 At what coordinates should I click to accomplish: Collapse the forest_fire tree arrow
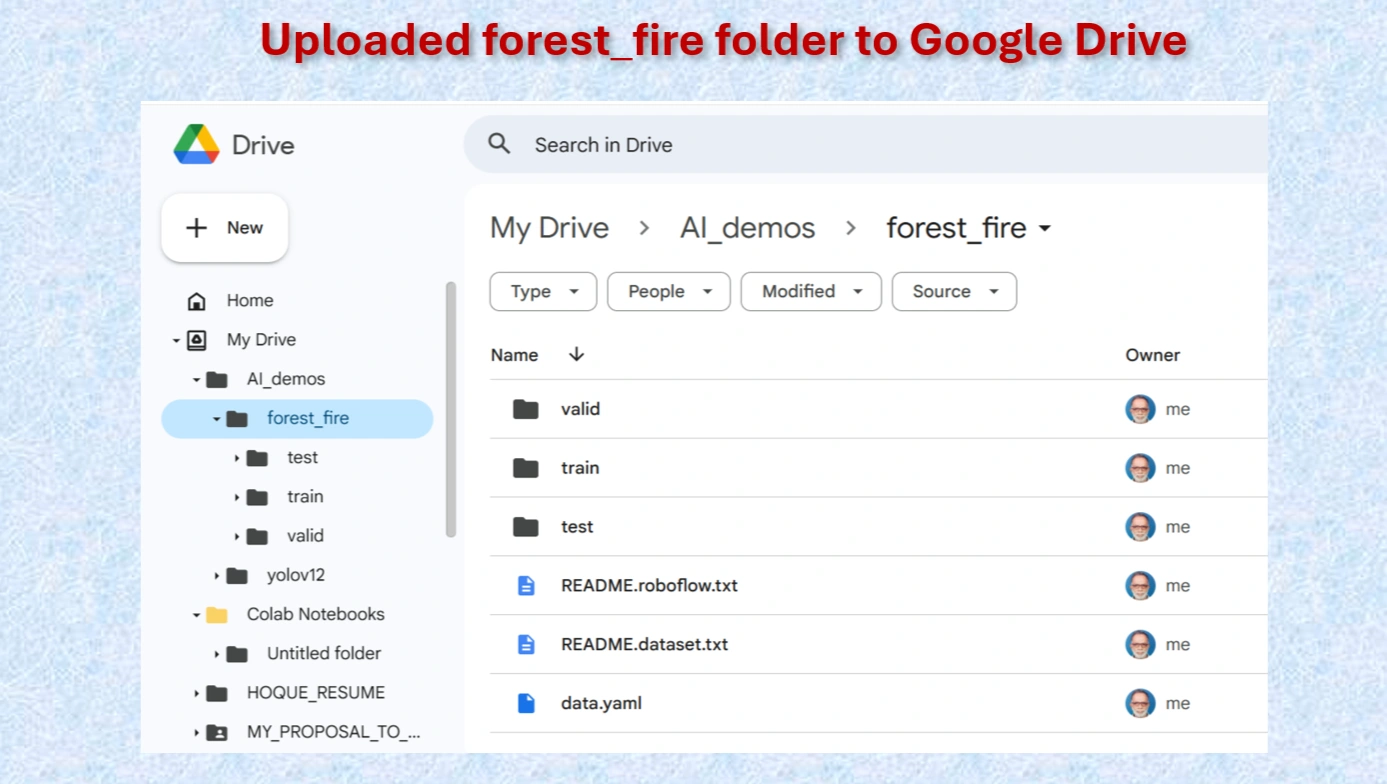tap(216, 419)
